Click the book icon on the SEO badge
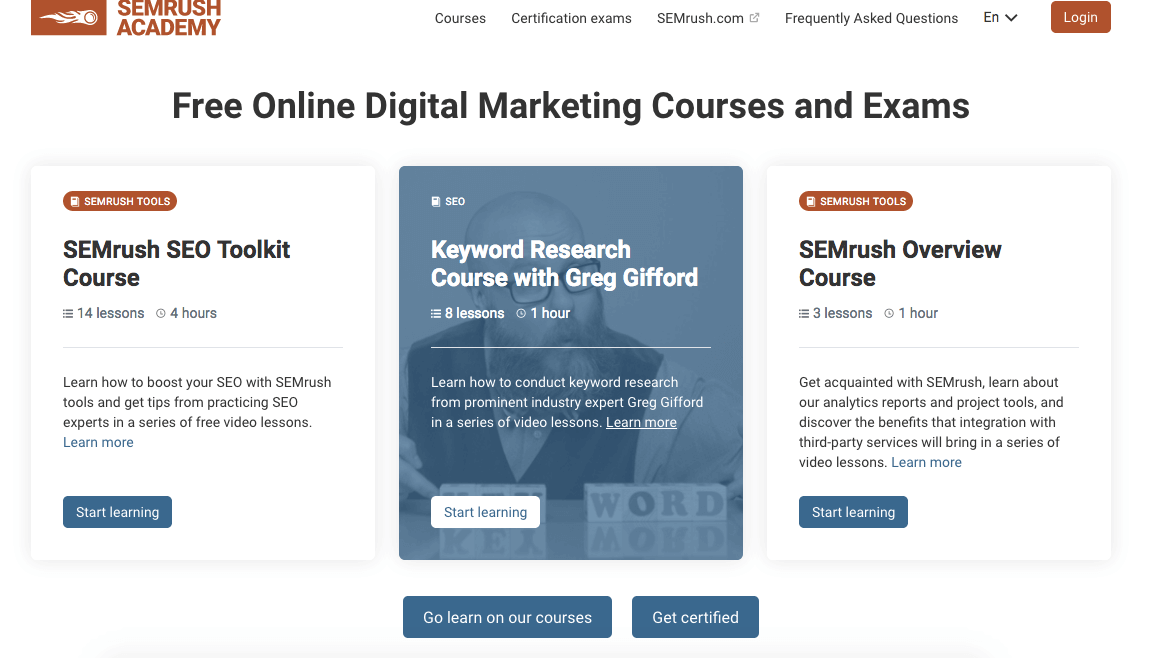 tap(435, 201)
